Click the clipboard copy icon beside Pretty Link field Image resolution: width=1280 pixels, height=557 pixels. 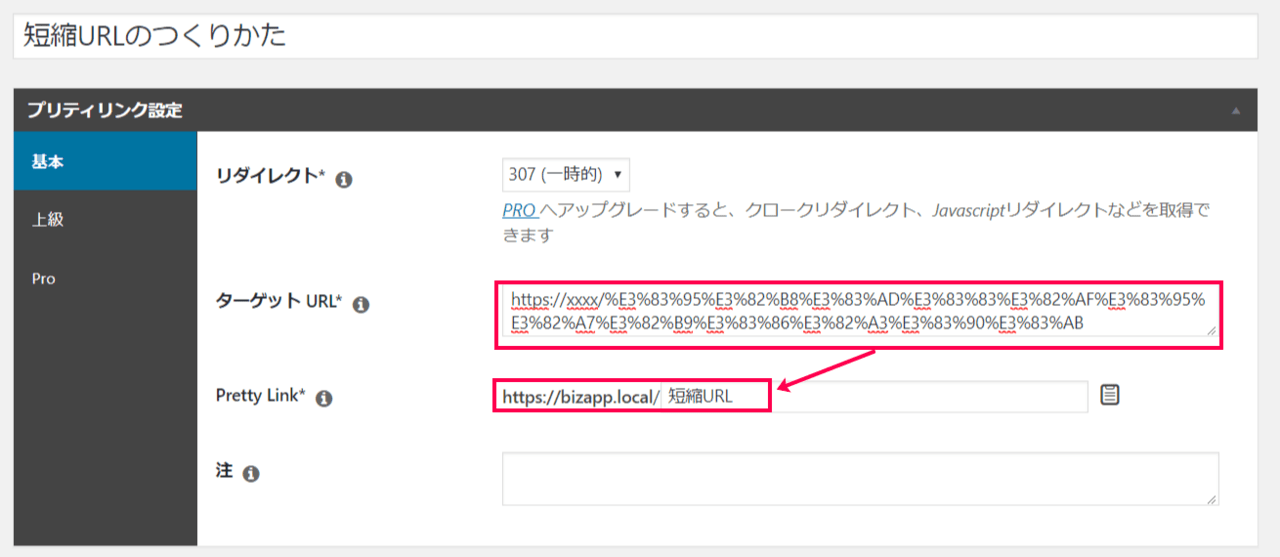click(1109, 395)
